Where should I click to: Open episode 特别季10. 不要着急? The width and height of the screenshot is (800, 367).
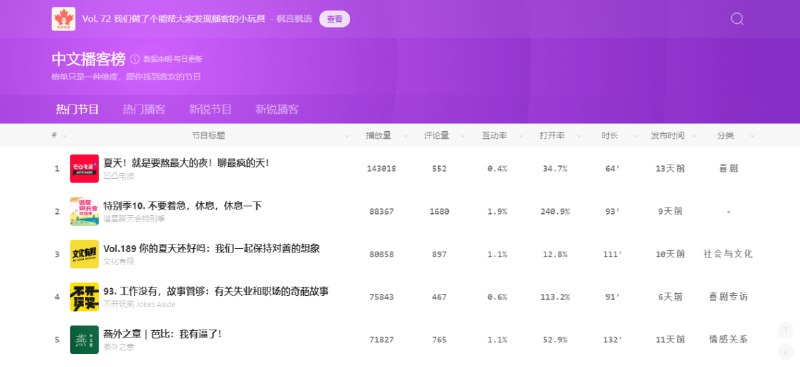pyautogui.click(x=183, y=206)
